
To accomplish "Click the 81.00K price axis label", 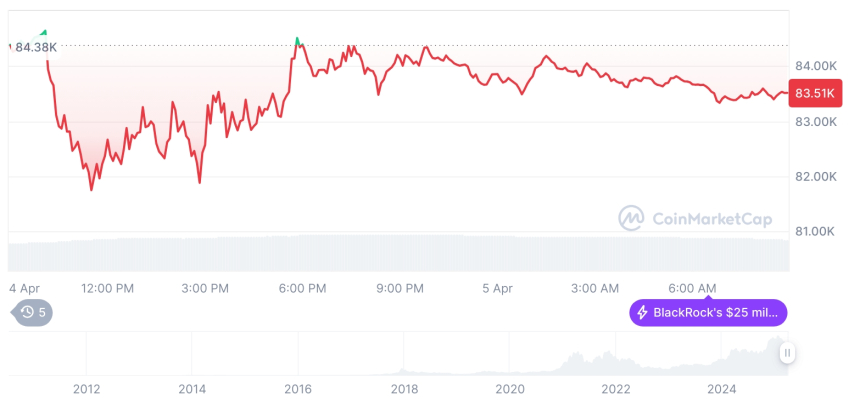I will click(814, 232).
